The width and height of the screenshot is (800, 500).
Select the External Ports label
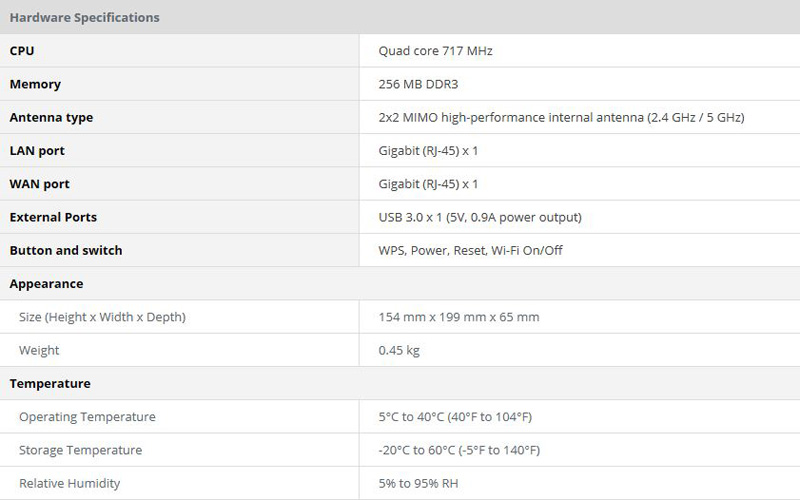coord(53,217)
